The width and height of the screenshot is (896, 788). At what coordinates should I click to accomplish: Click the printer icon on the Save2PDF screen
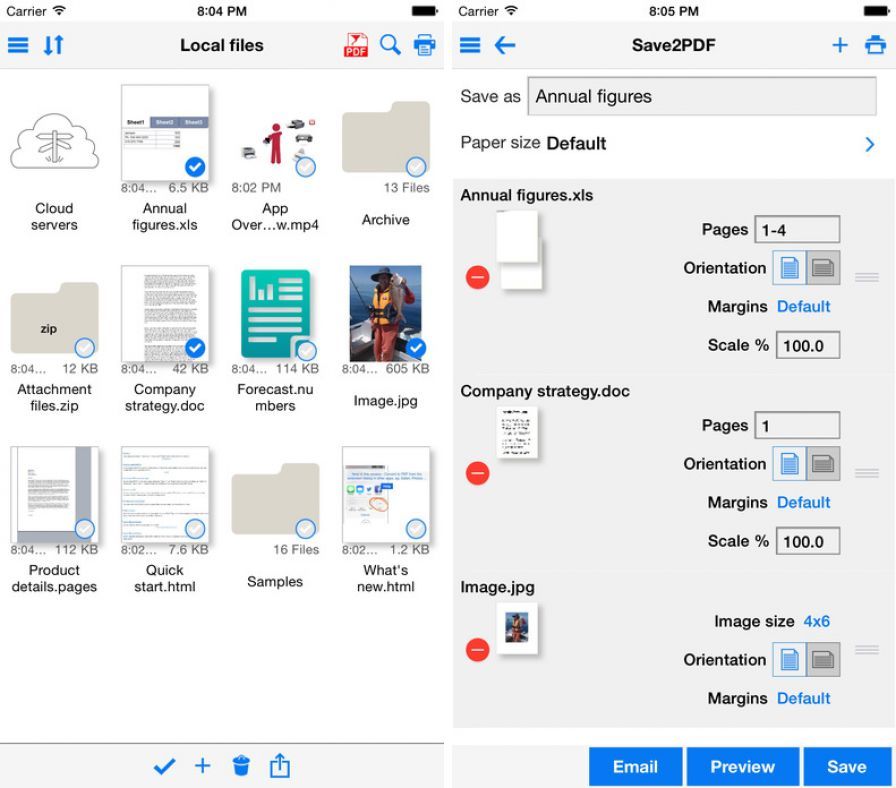point(875,45)
